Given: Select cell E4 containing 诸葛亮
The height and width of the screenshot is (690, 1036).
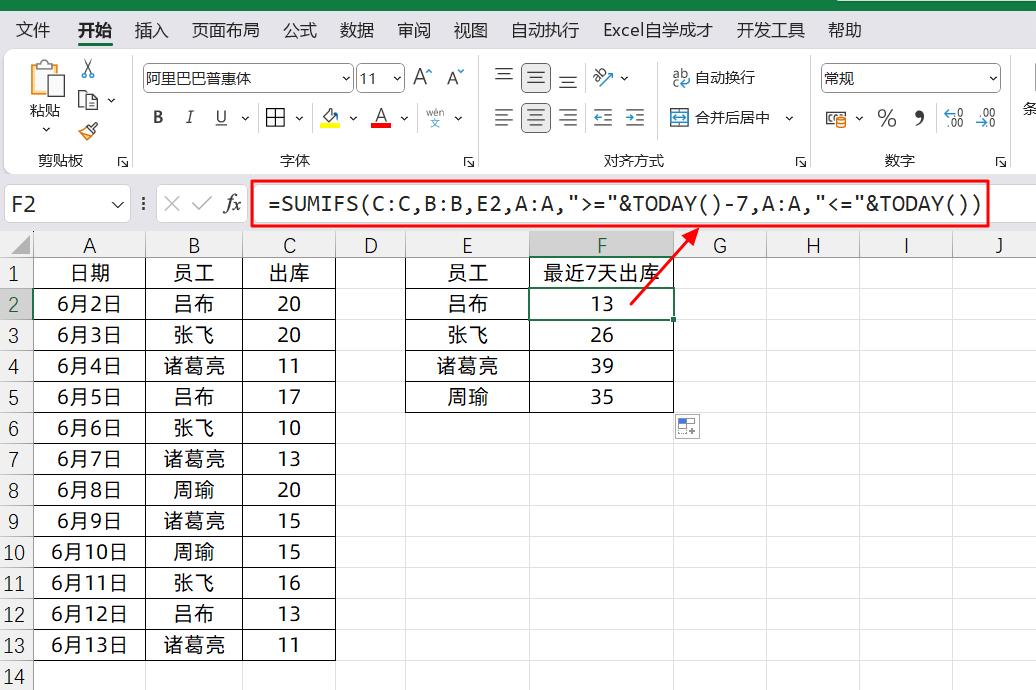Looking at the screenshot, I should [467, 365].
